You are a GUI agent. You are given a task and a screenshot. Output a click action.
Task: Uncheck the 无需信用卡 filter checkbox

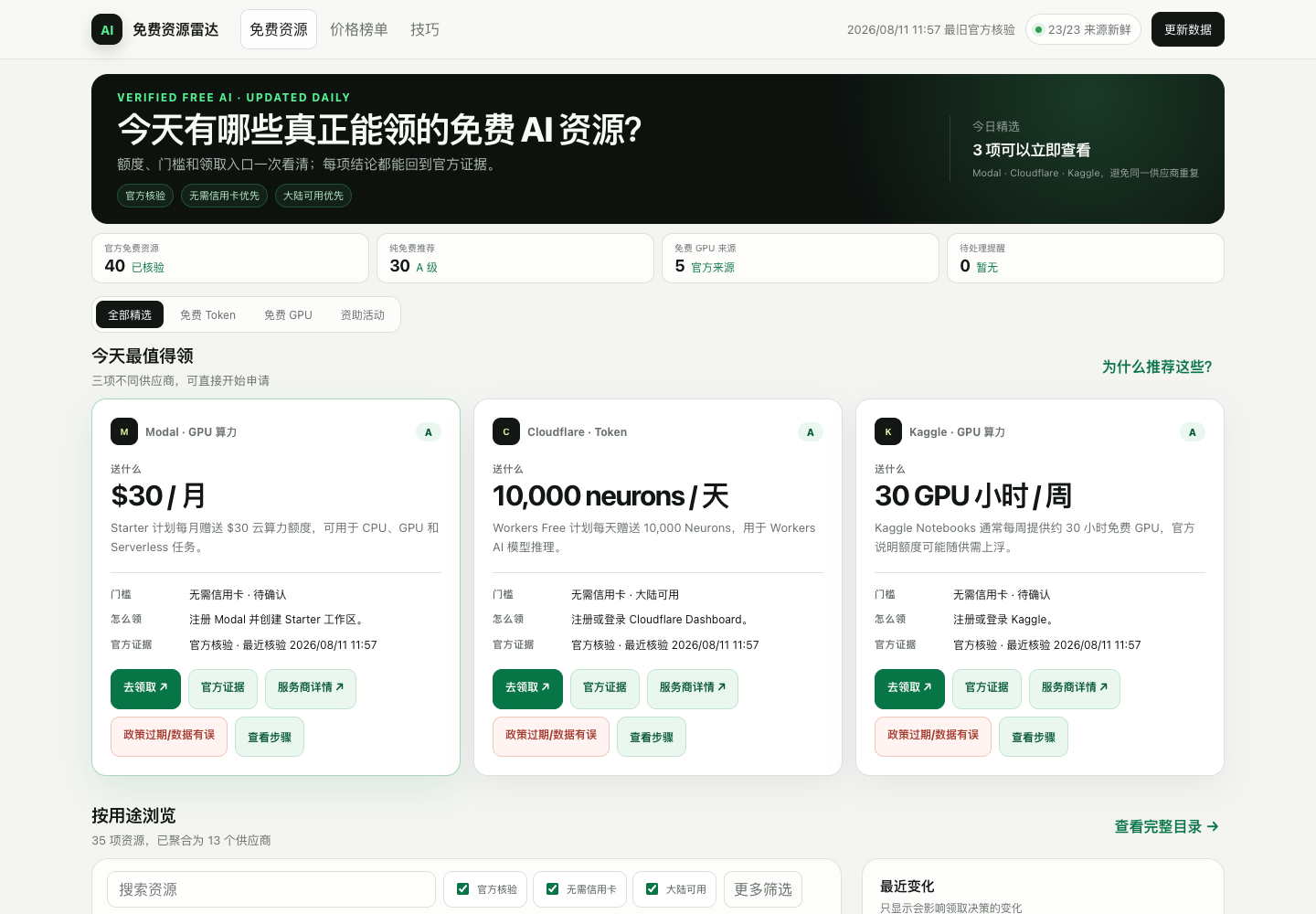point(553,888)
